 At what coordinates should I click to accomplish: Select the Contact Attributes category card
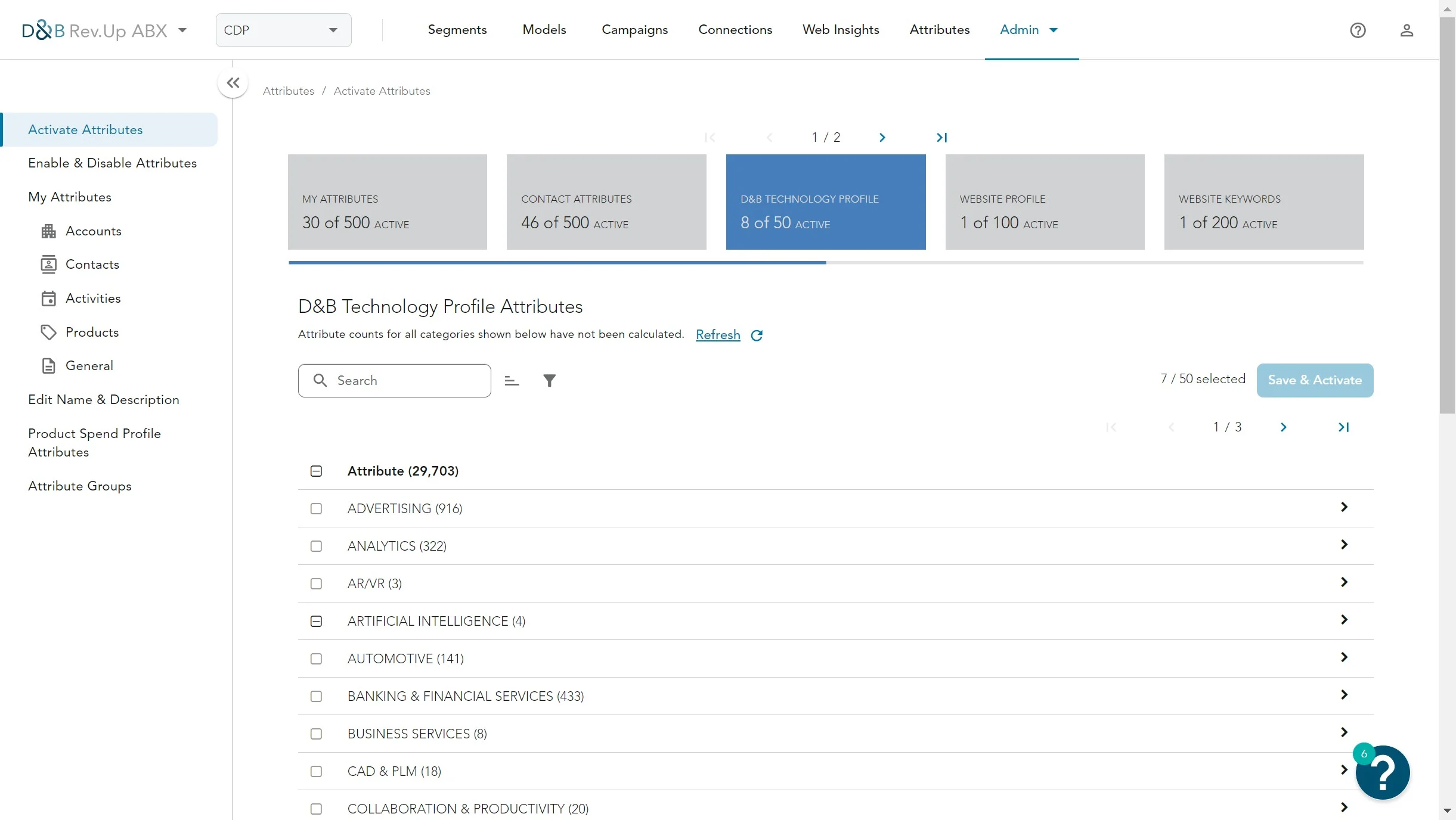[606, 202]
